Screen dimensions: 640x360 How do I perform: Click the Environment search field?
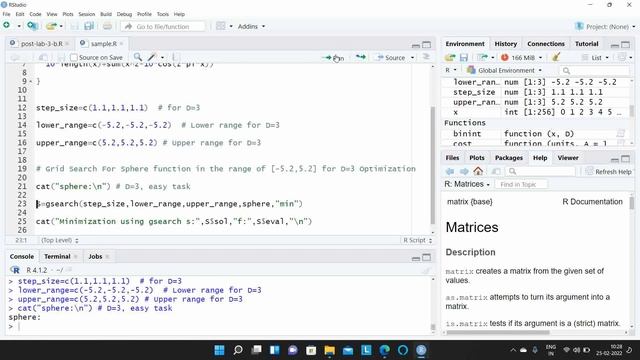(594, 71)
